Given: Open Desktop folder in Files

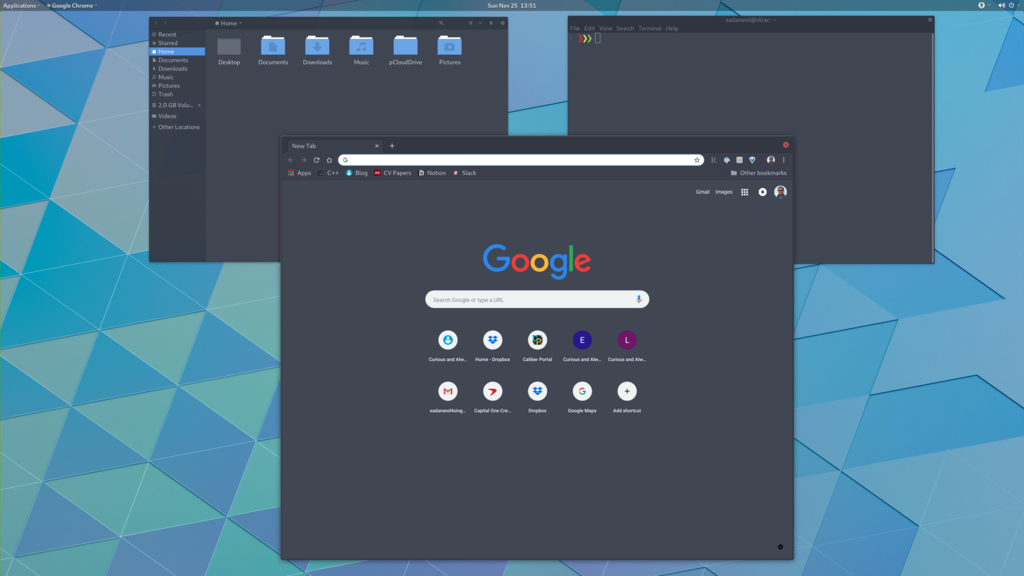Looking at the screenshot, I should click(x=229, y=51).
